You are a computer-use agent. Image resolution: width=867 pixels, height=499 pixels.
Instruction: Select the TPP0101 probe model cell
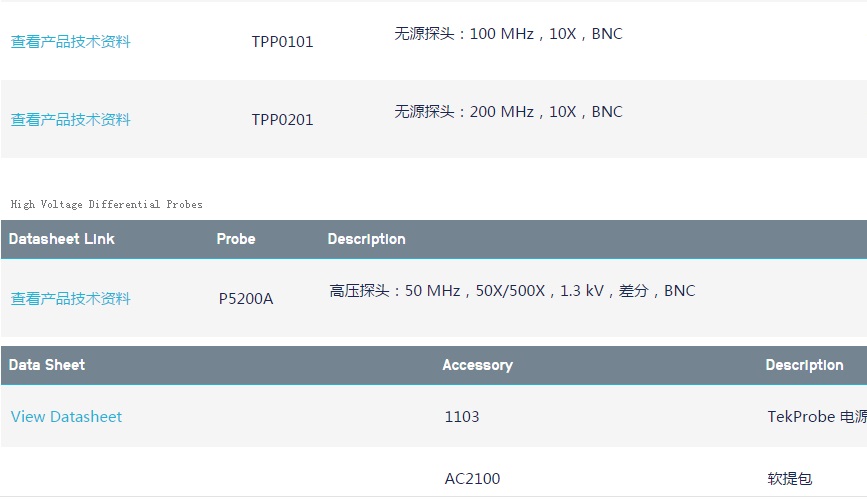283,42
